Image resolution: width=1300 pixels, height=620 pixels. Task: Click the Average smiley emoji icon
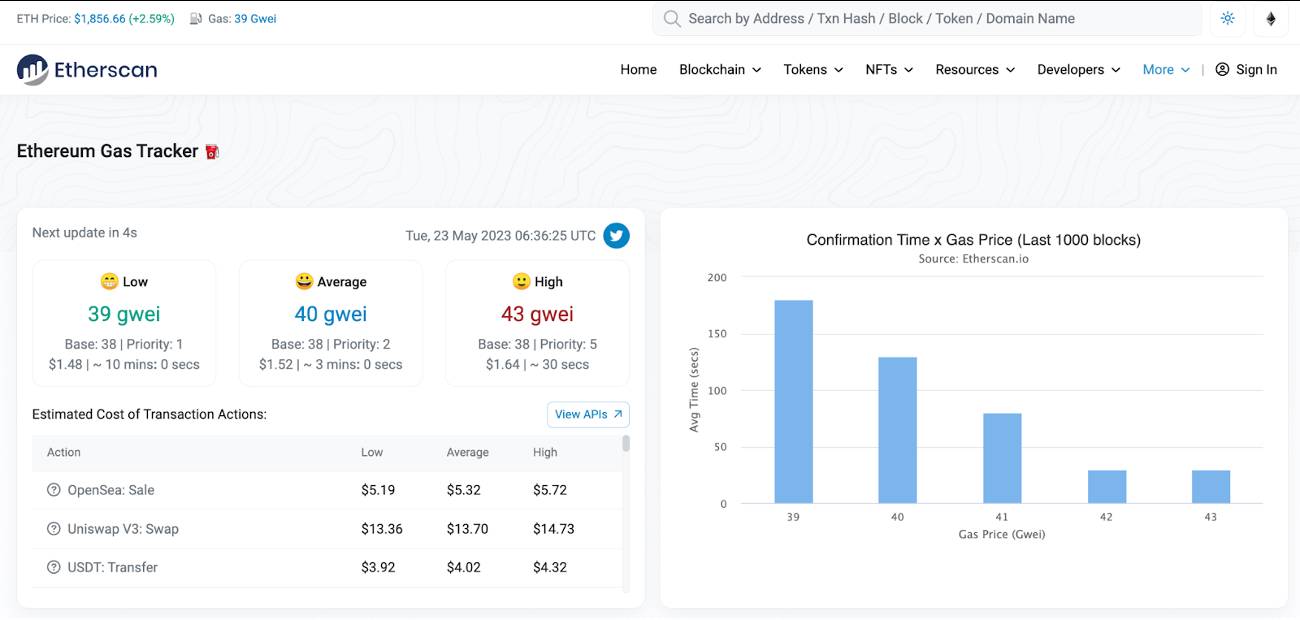pos(304,282)
